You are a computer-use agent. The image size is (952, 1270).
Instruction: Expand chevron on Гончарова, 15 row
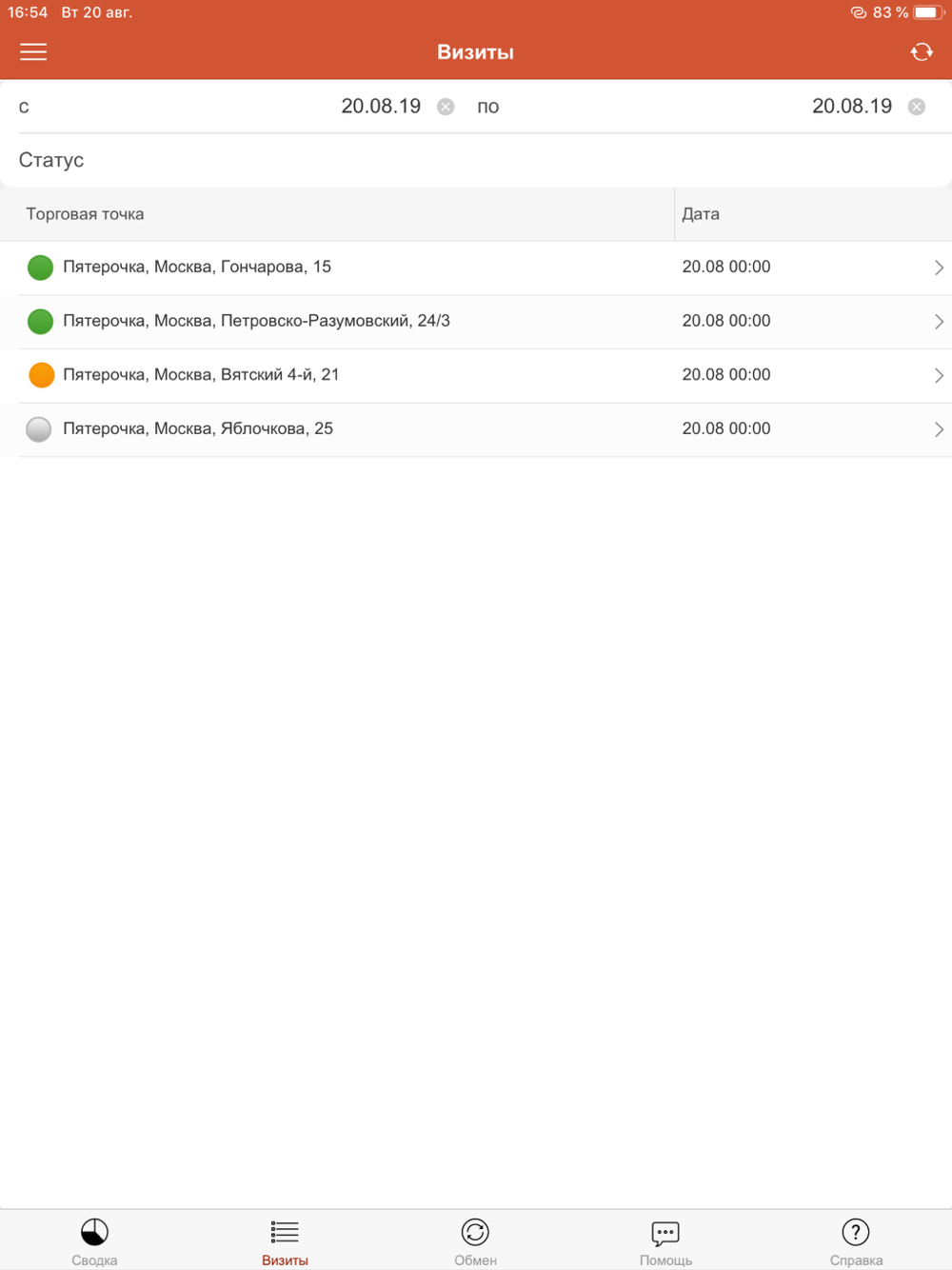[x=939, y=268]
